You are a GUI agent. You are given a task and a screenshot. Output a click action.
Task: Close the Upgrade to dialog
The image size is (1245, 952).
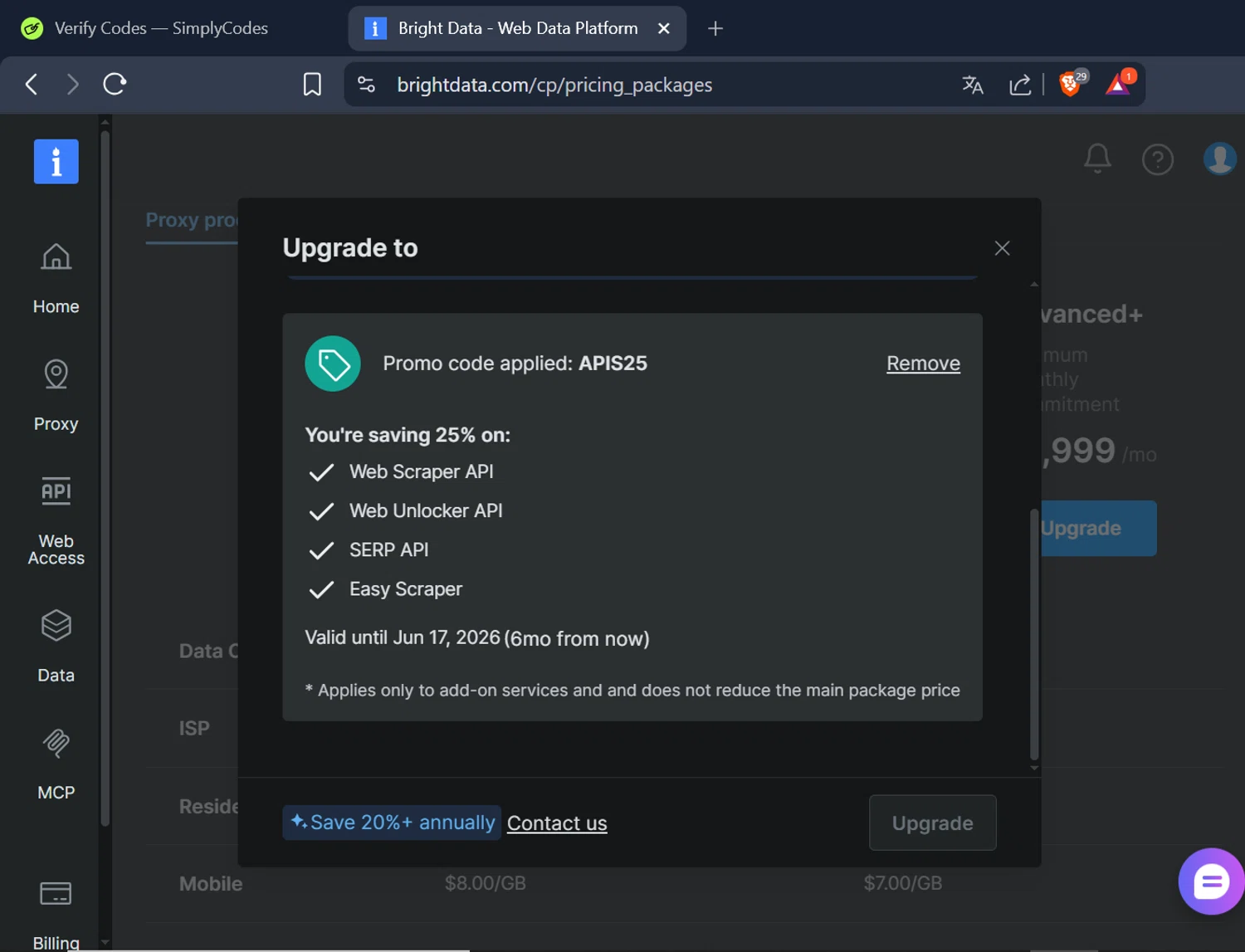coord(1002,248)
